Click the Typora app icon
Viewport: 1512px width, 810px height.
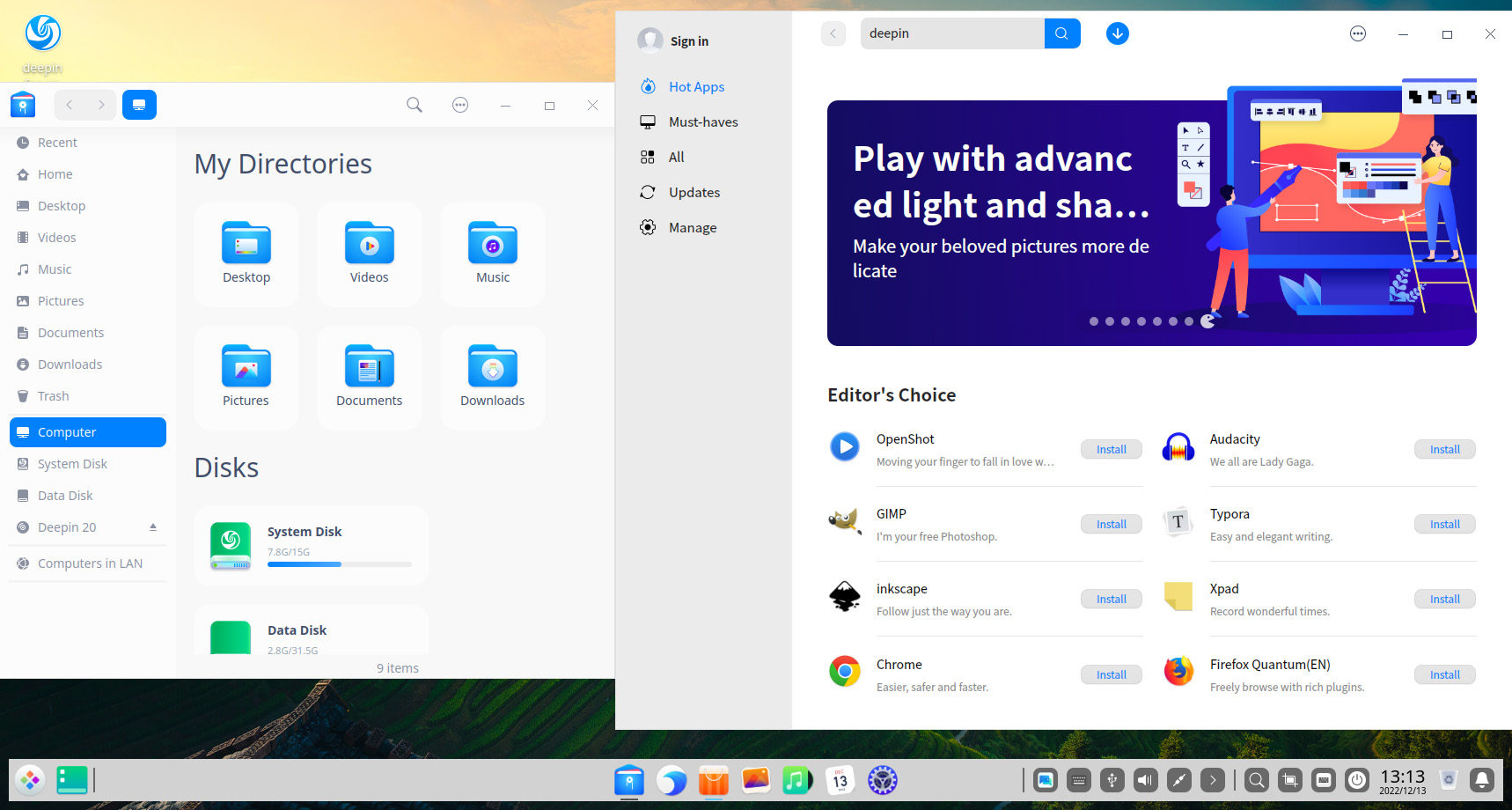(1178, 521)
